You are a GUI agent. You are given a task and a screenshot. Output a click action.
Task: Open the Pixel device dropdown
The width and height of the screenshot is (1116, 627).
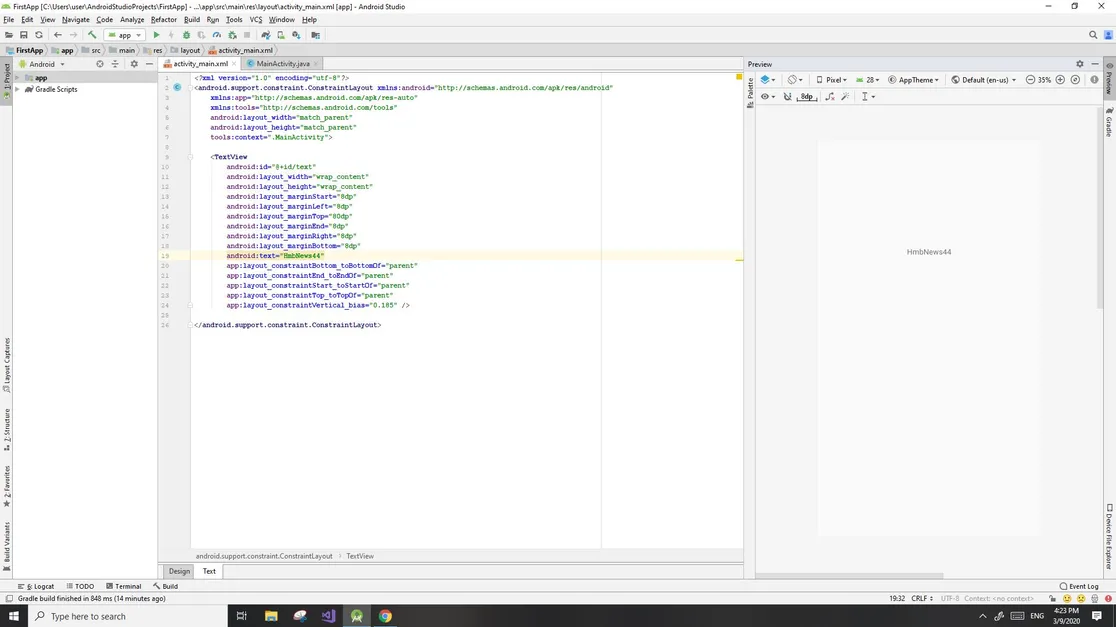coord(831,80)
